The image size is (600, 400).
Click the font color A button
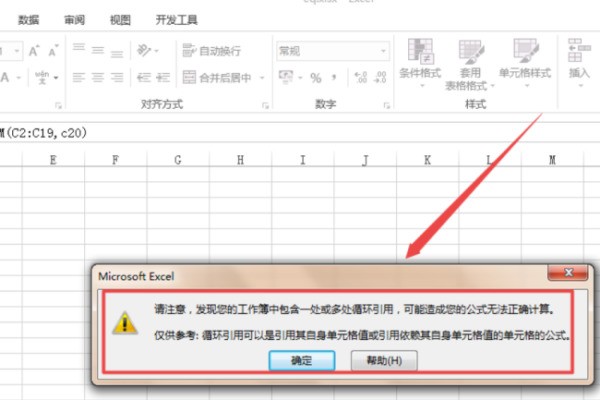(5, 78)
